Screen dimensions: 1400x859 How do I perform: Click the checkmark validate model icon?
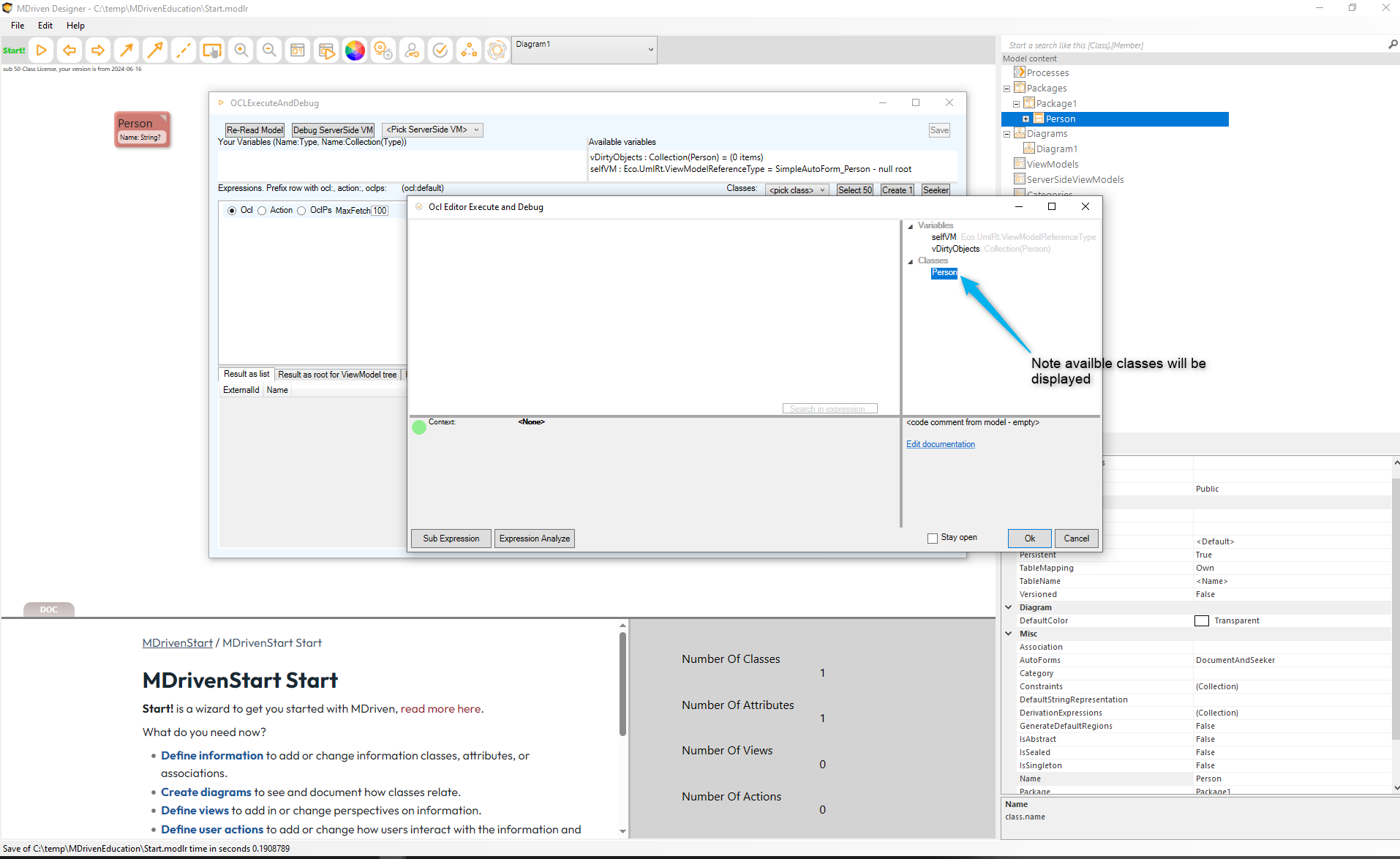click(x=440, y=50)
